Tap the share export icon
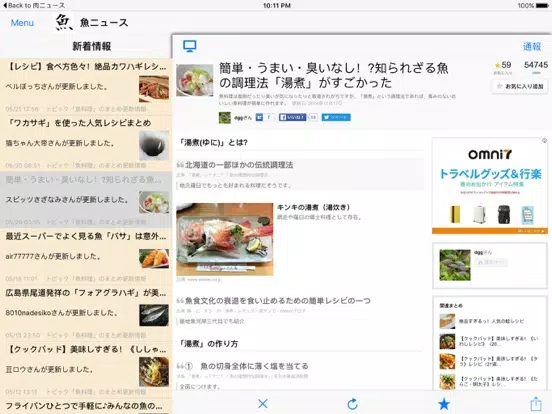This screenshot has height=414, width=552. tap(535, 403)
